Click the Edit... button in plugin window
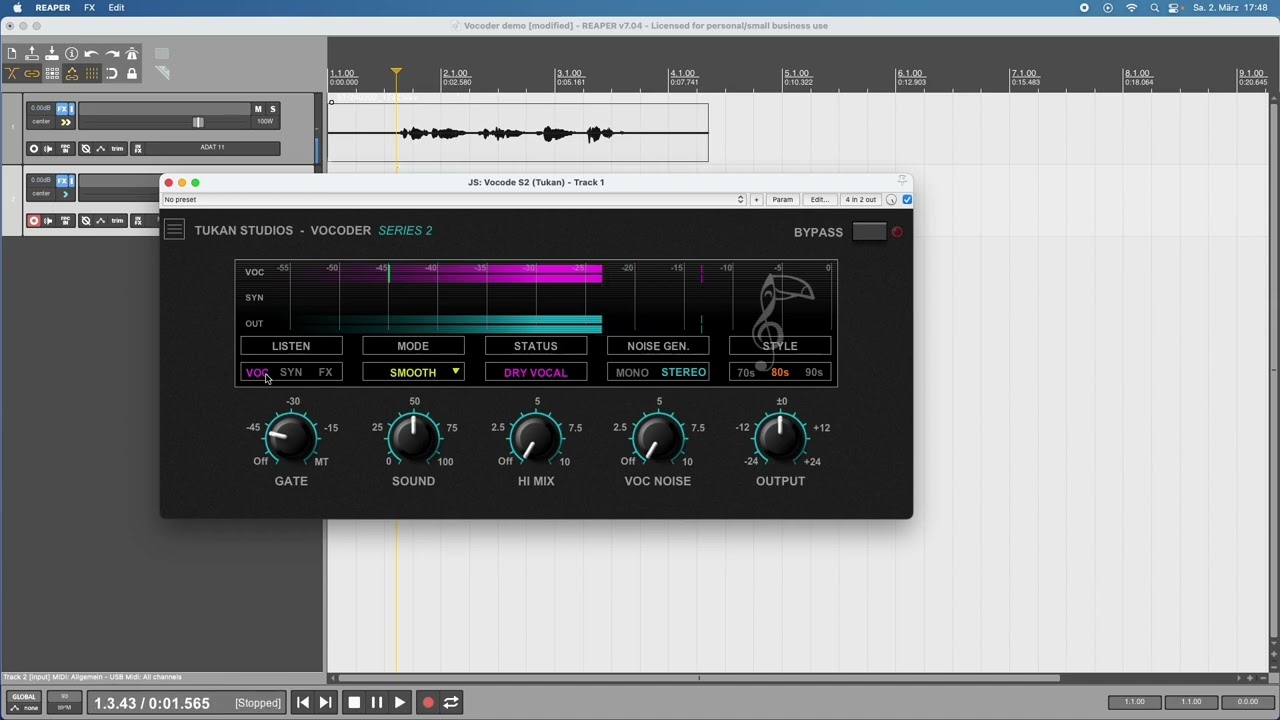Image resolution: width=1280 pixels, height=720 pixels. pyautogui.click(x=819, y=199)
